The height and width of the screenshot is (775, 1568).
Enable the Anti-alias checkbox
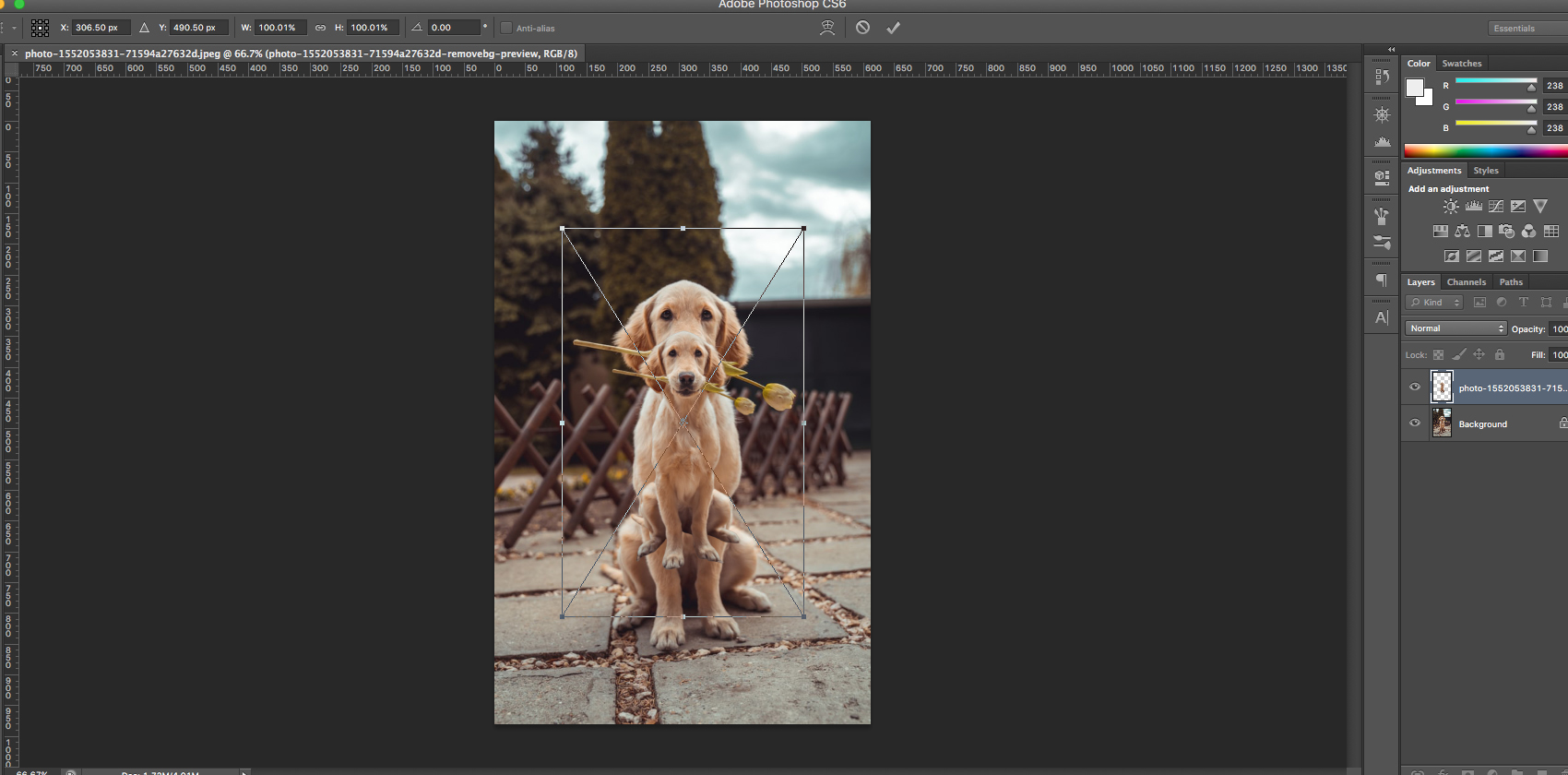505,28
